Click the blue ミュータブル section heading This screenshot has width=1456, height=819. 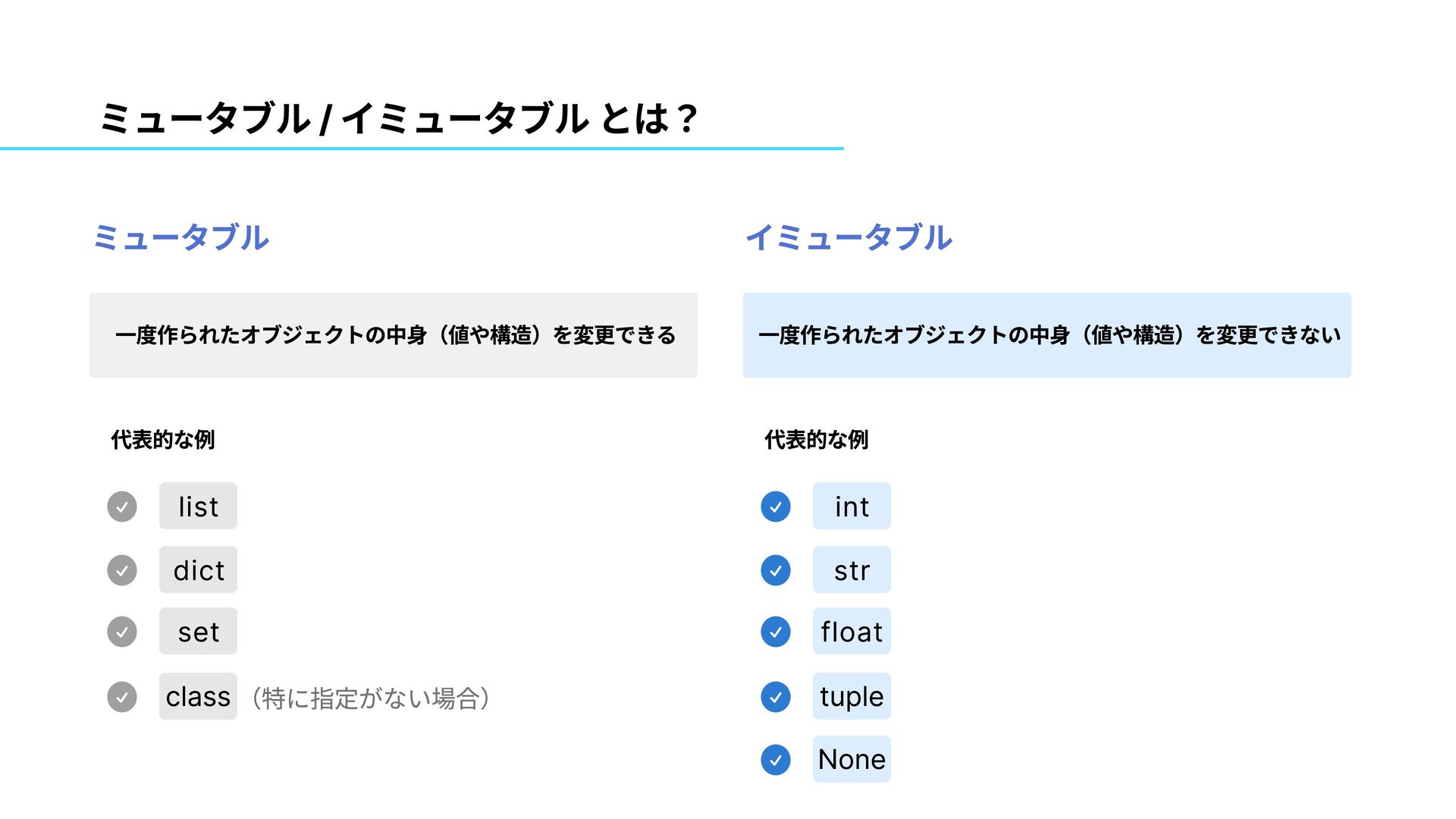click(x=180, y=237)
